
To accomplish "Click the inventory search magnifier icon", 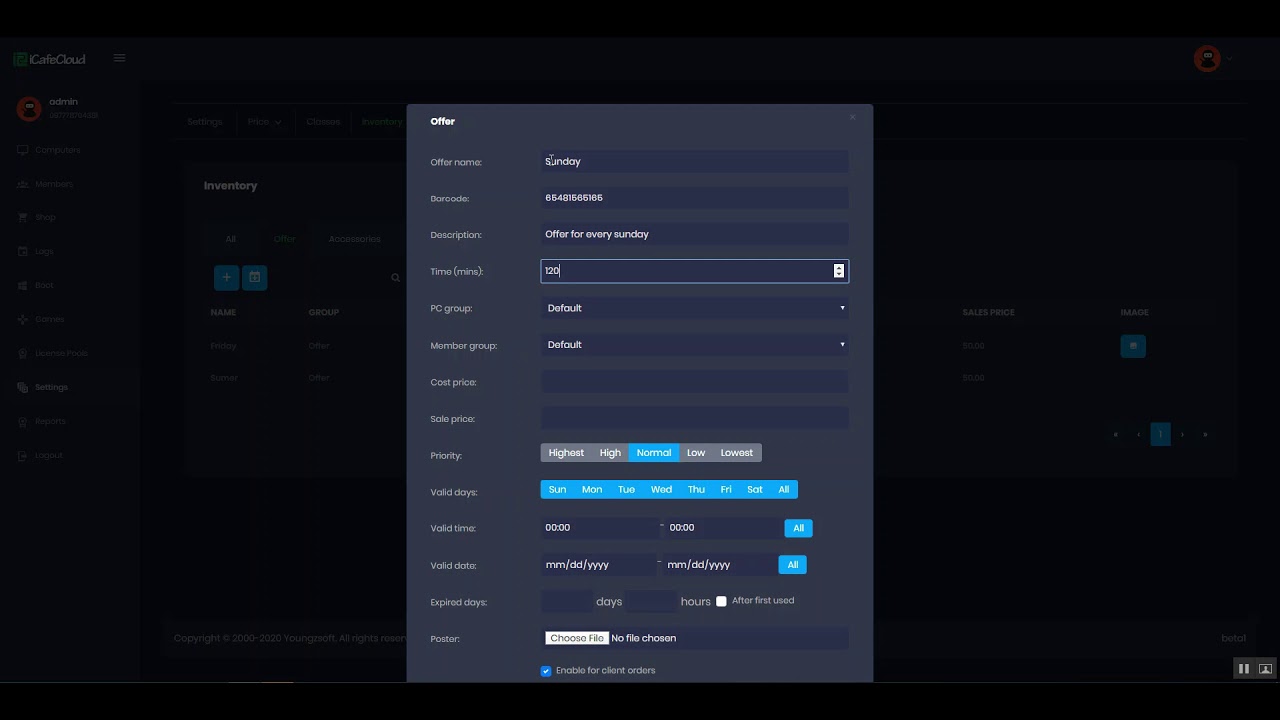I will point(395,278).
